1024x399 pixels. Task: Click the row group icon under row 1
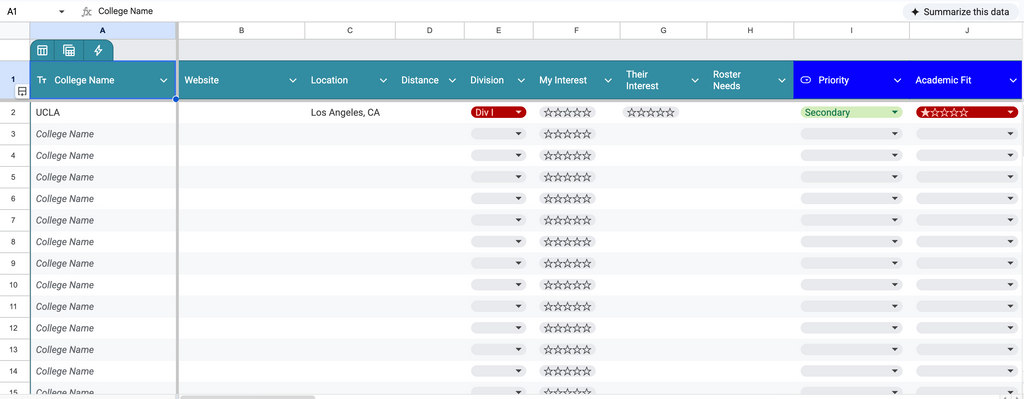coord(22,92)
